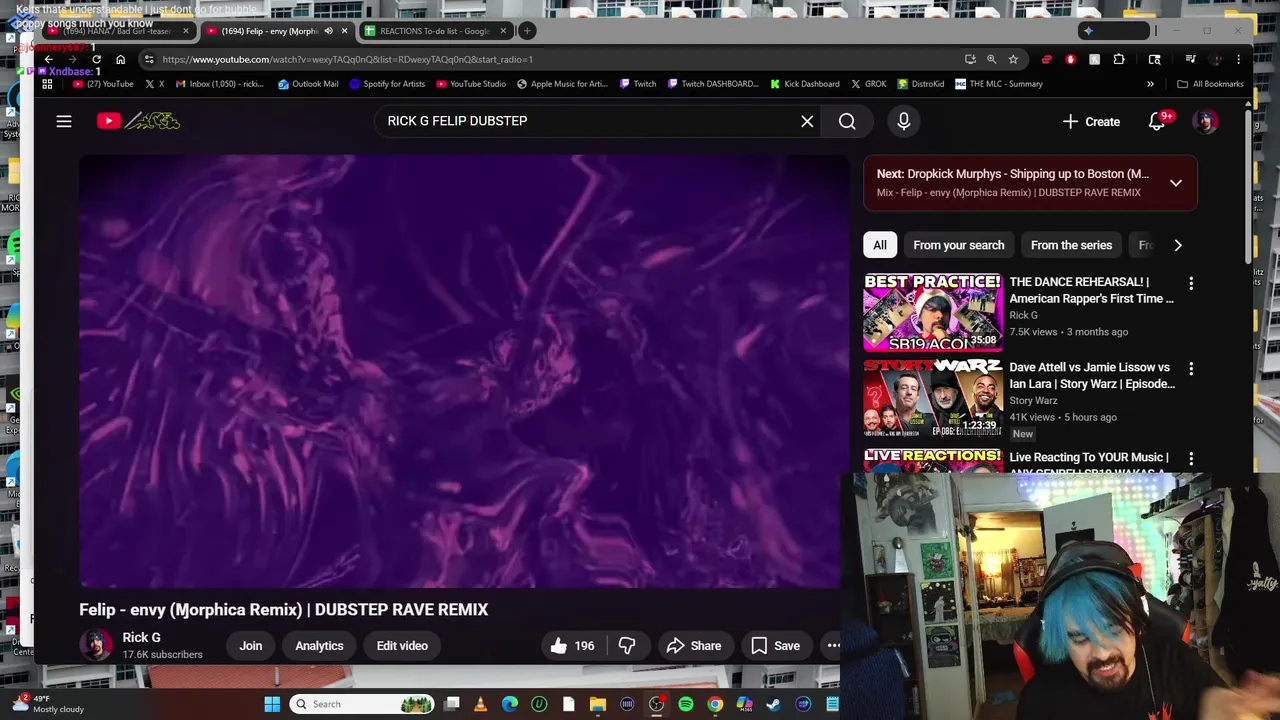Dislike the Felip envy video

[x=627, y=646]
